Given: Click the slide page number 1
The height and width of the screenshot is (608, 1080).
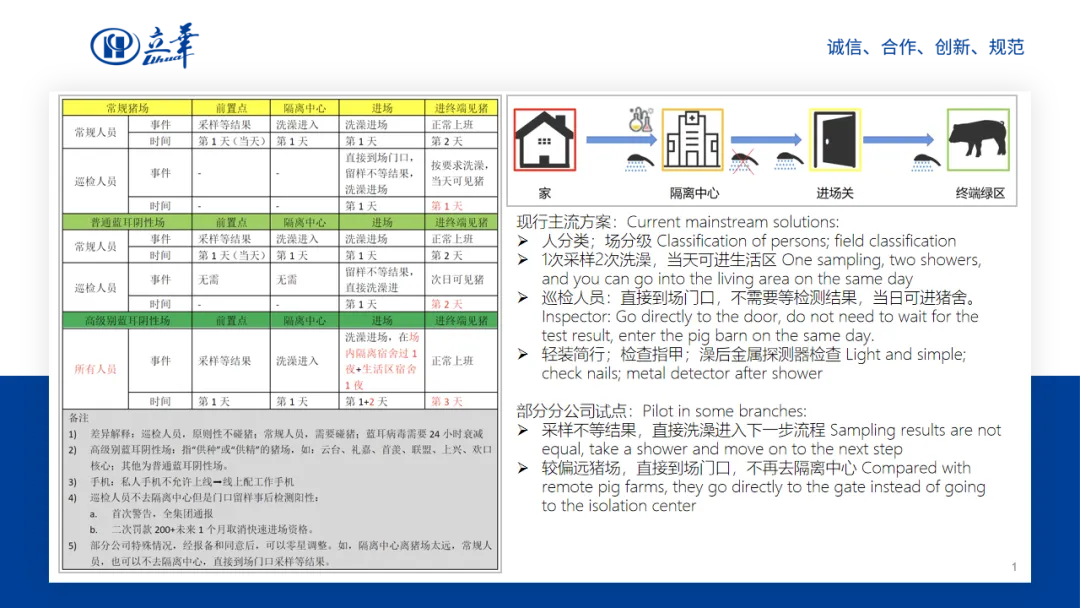Looking at the screenshot, I should pos(1013,567).
